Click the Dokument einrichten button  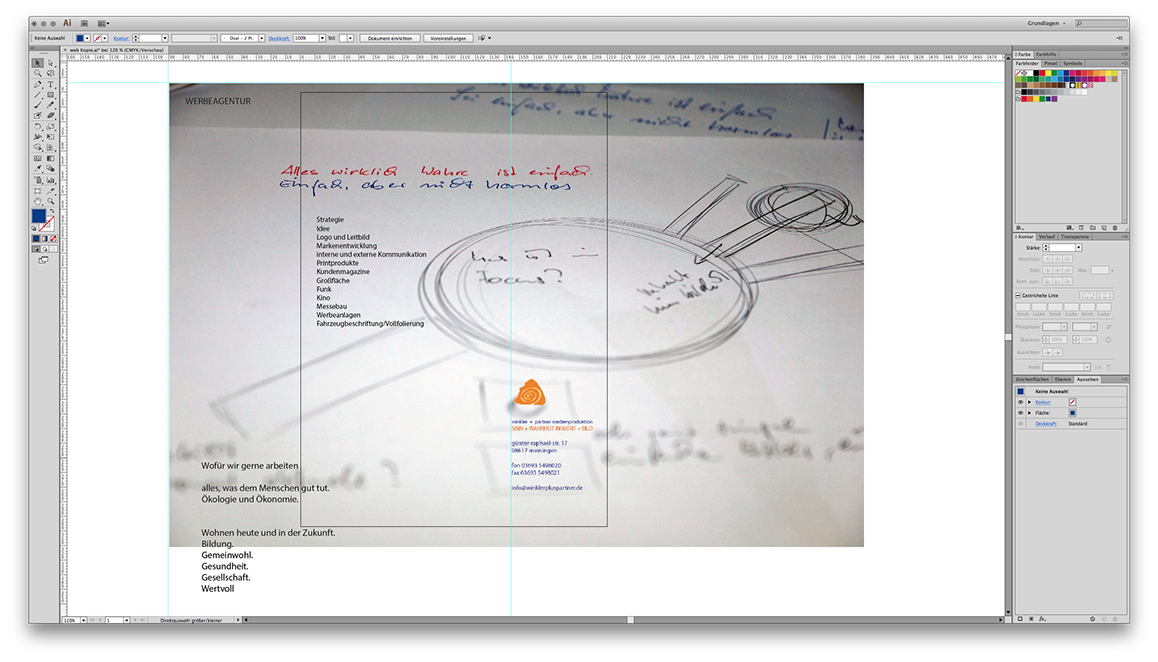click(389, 38)
